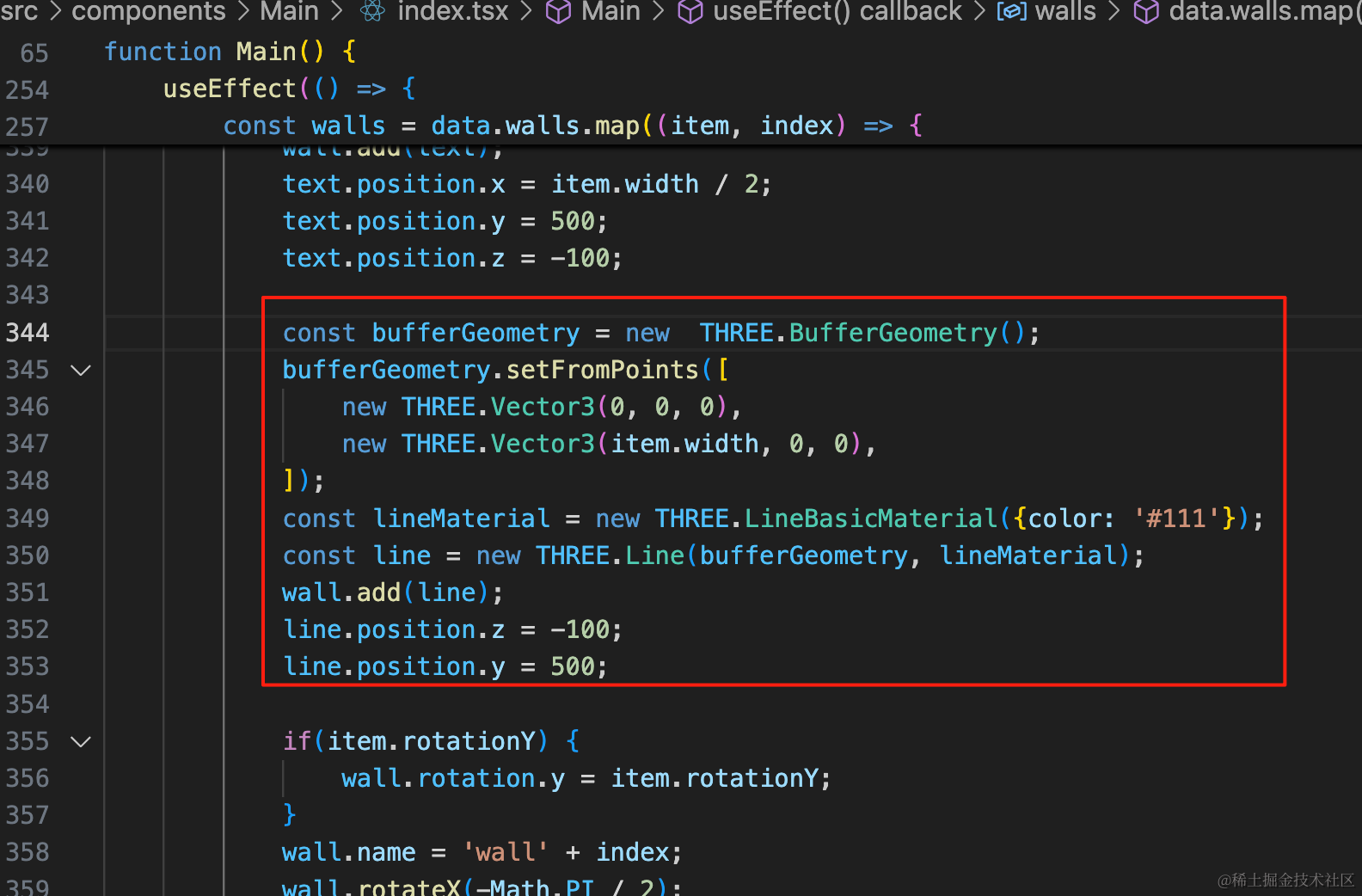Collapse the fold chevron on line 345
This screenshot has height=896, width=1362.
(81, 370)
